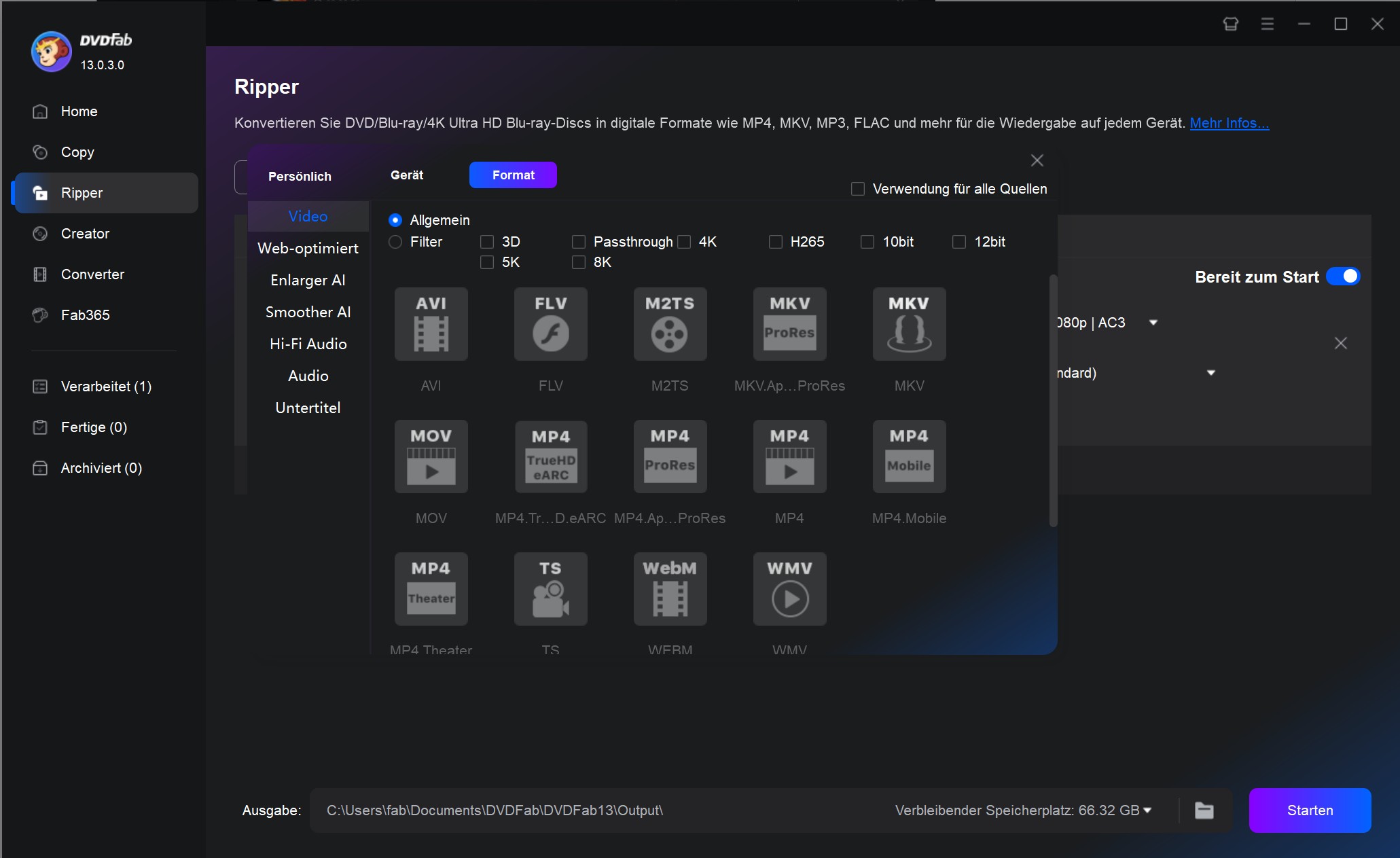Remove the source task with X
This screenshot has width=1400, height=858.
[x=1340, y=343]
